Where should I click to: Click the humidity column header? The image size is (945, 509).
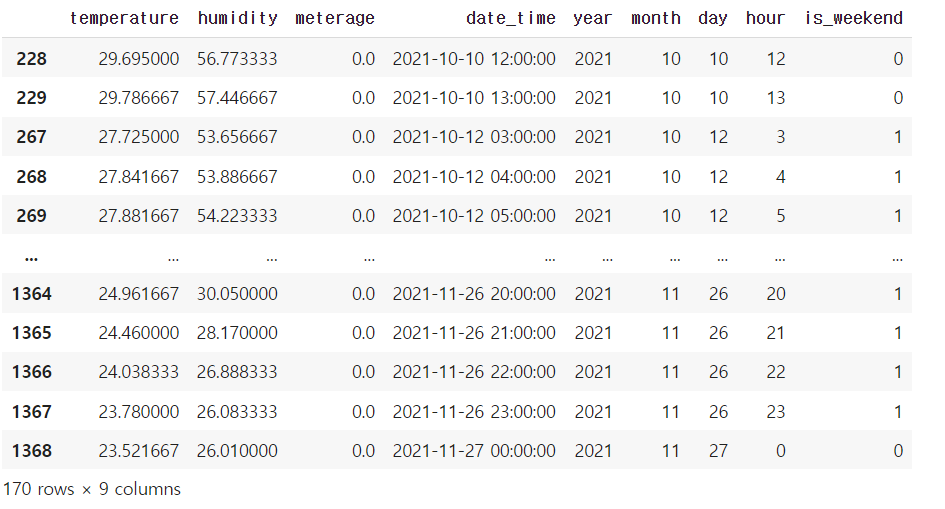[237, 19]
